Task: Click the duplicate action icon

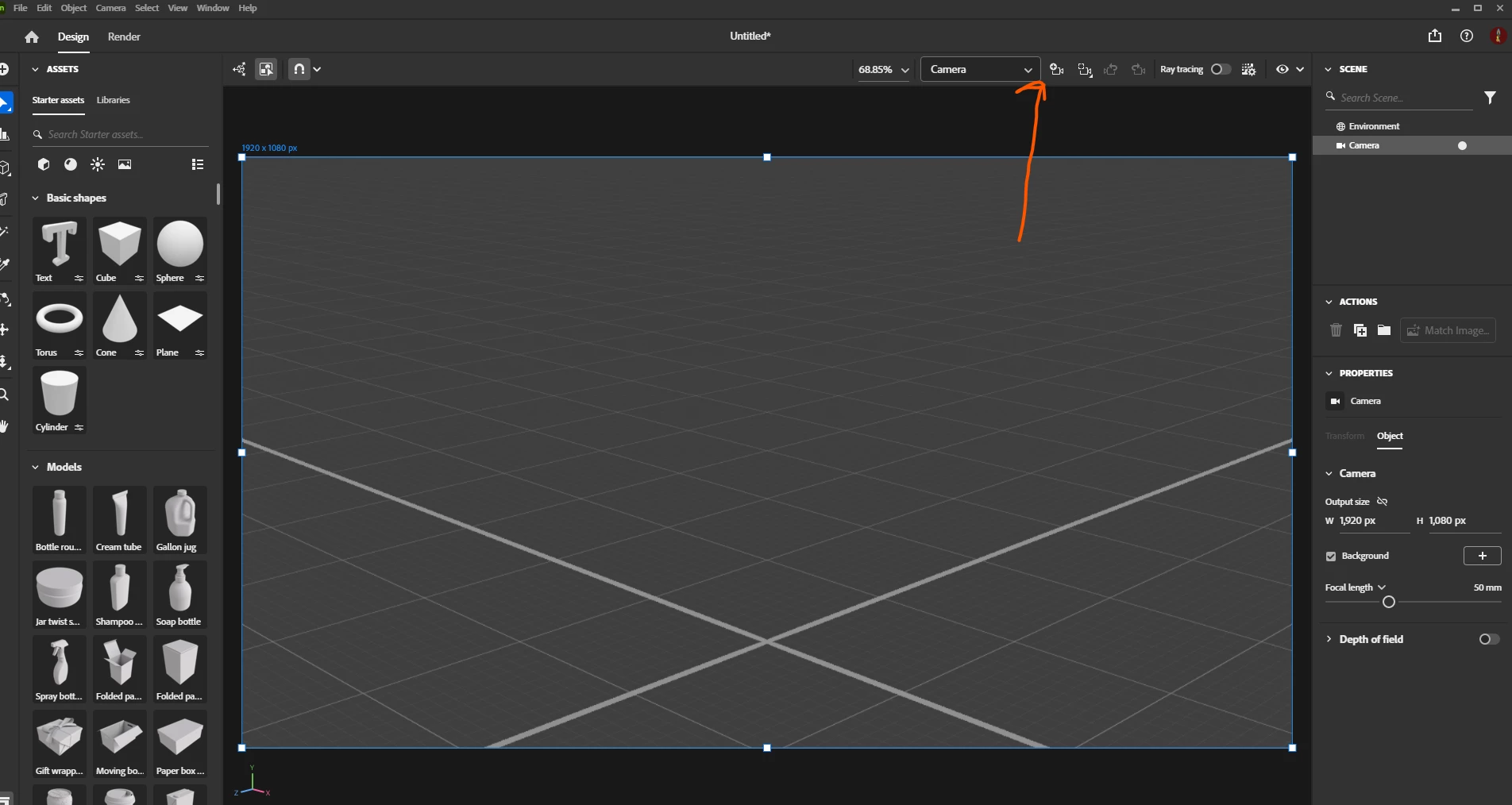Action: [1360, 330]
